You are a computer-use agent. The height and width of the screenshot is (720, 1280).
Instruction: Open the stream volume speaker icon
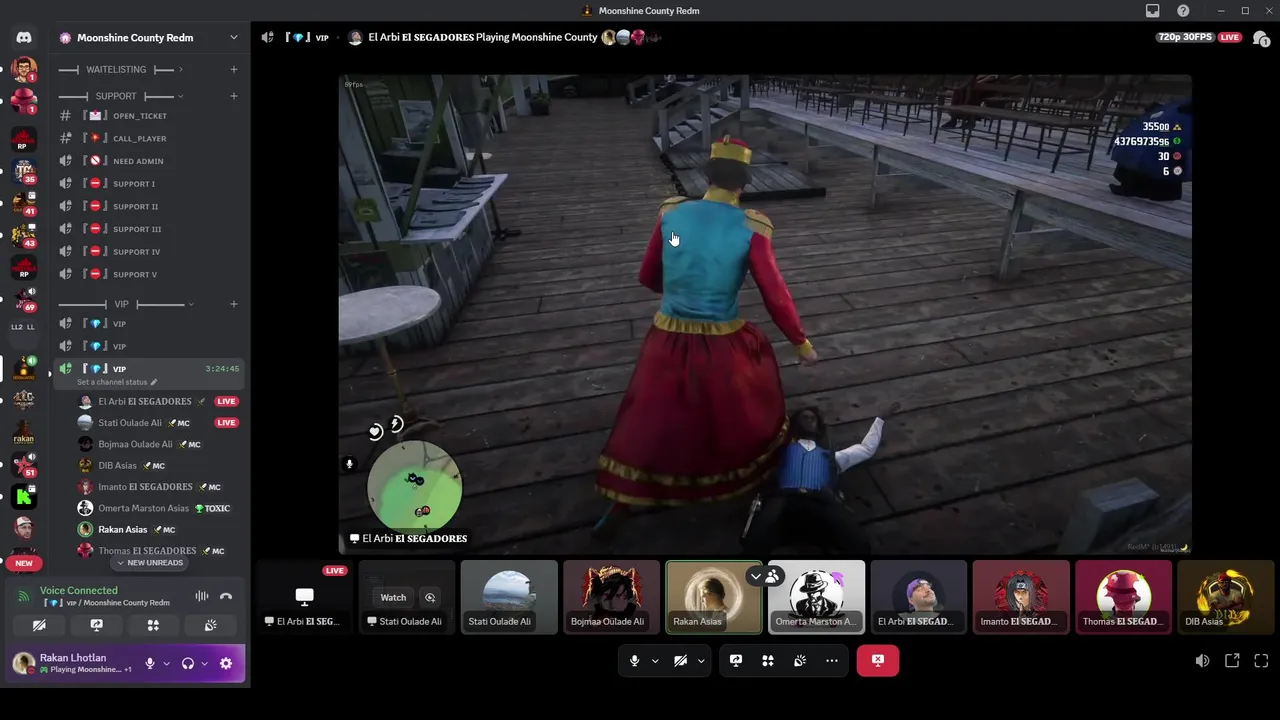1202,661
